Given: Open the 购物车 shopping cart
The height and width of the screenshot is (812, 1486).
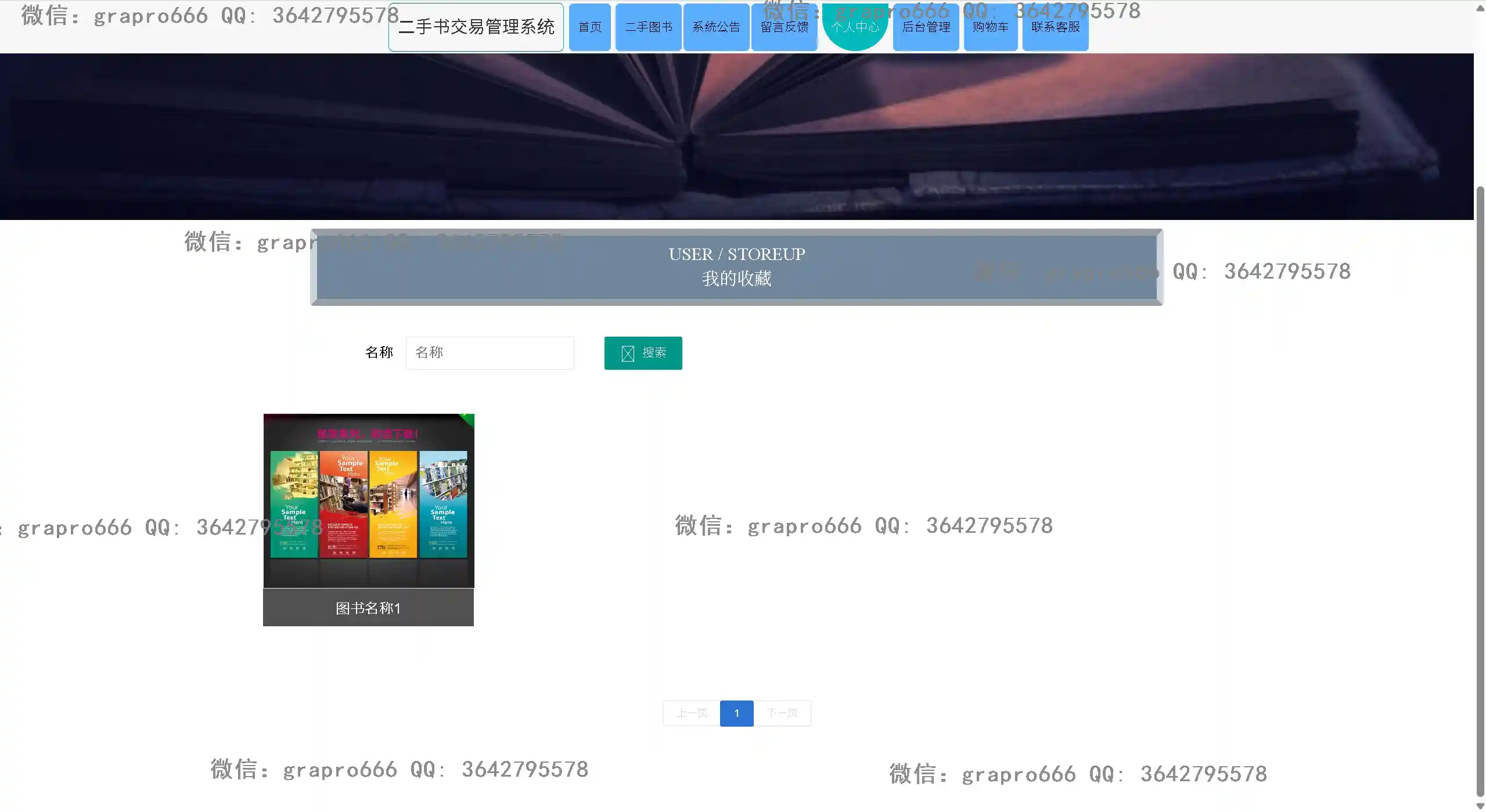Looking at the screenshot, I should point(990,27).
